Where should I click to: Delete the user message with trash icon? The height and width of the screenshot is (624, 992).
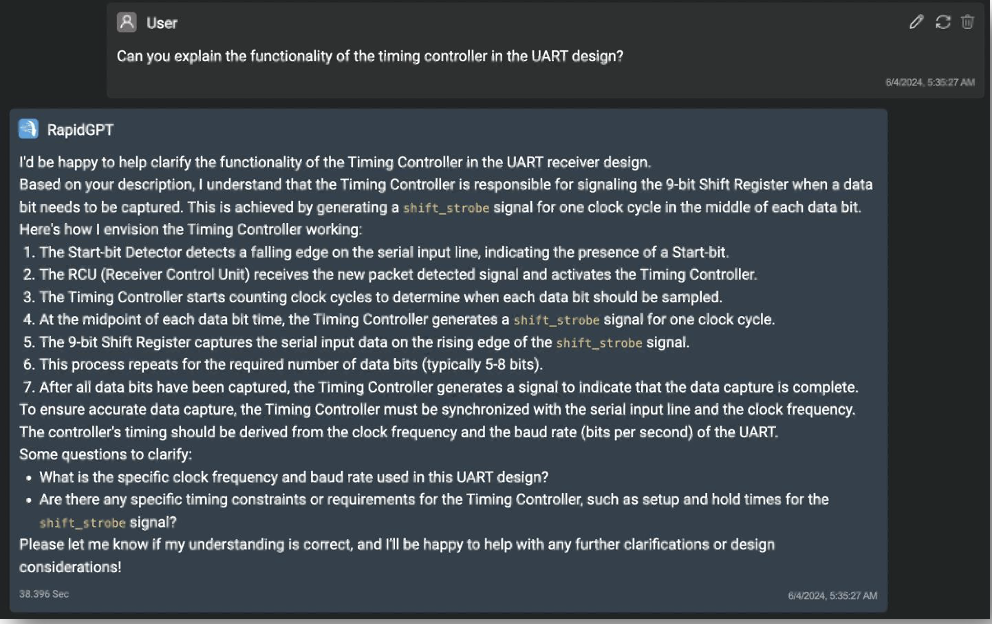coord(967,22)
